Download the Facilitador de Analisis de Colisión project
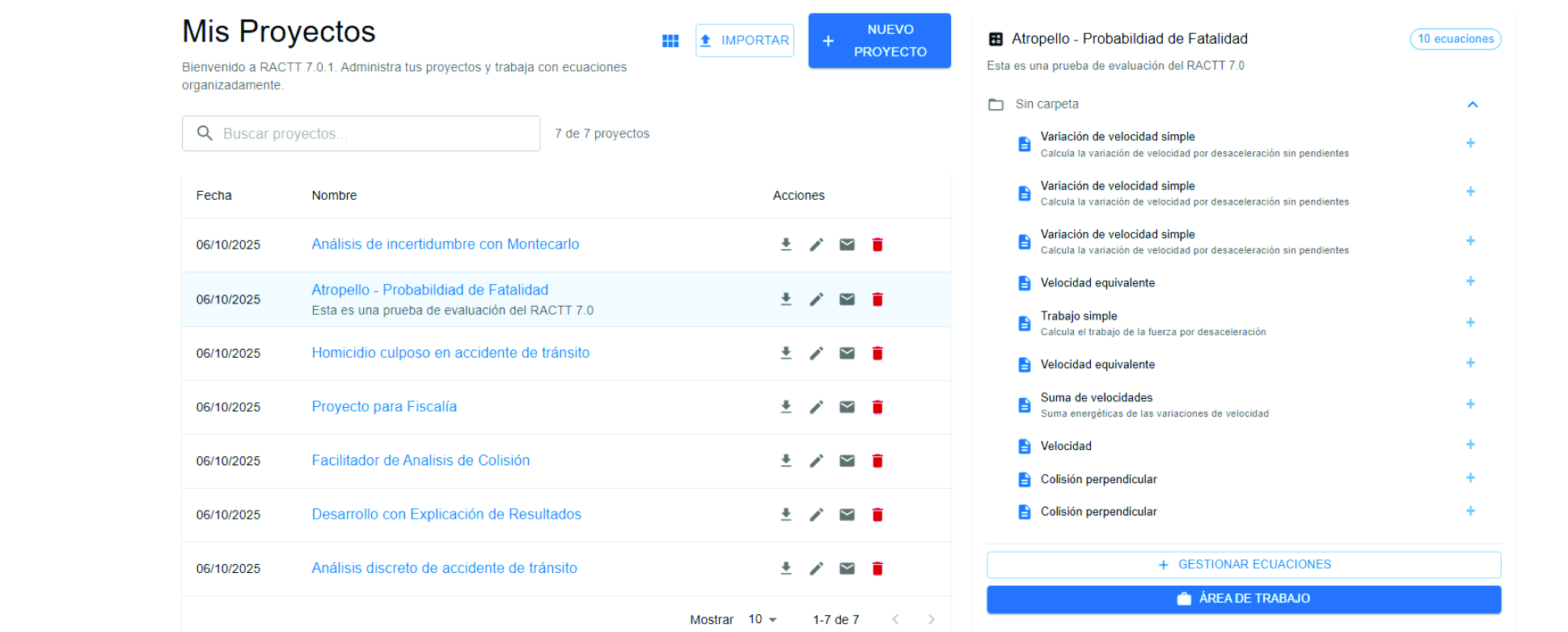 [x=785, y=460]
